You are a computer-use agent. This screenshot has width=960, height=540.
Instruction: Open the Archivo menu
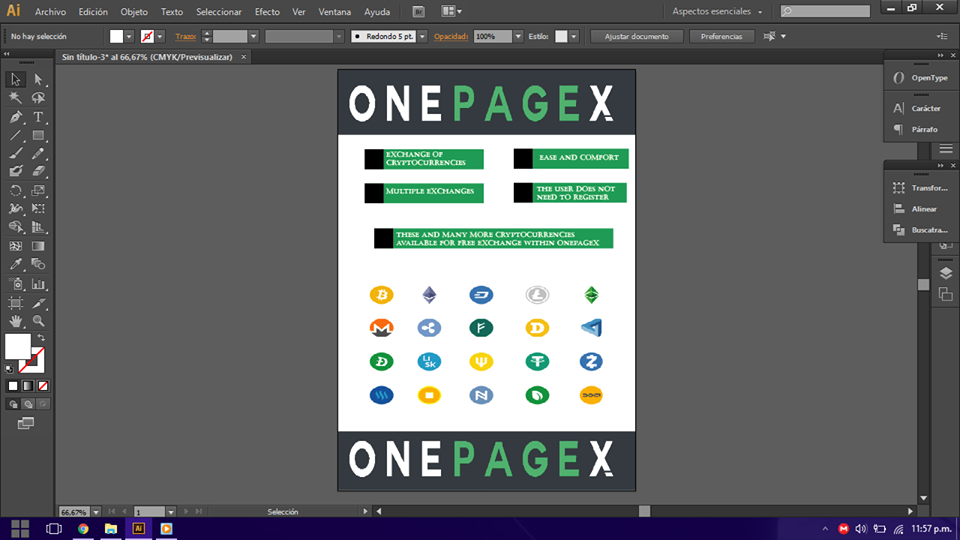pos(50,12)
